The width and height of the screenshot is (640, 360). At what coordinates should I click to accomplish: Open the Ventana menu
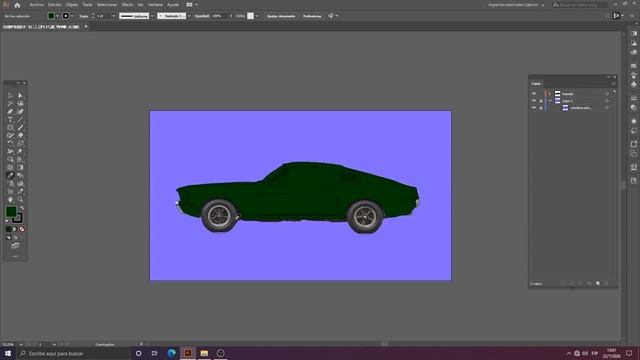155,5
